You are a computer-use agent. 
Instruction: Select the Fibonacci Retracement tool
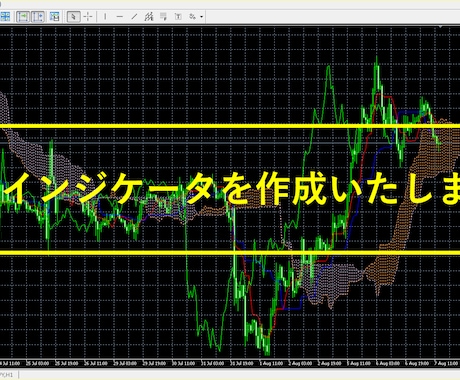point(163,16)
